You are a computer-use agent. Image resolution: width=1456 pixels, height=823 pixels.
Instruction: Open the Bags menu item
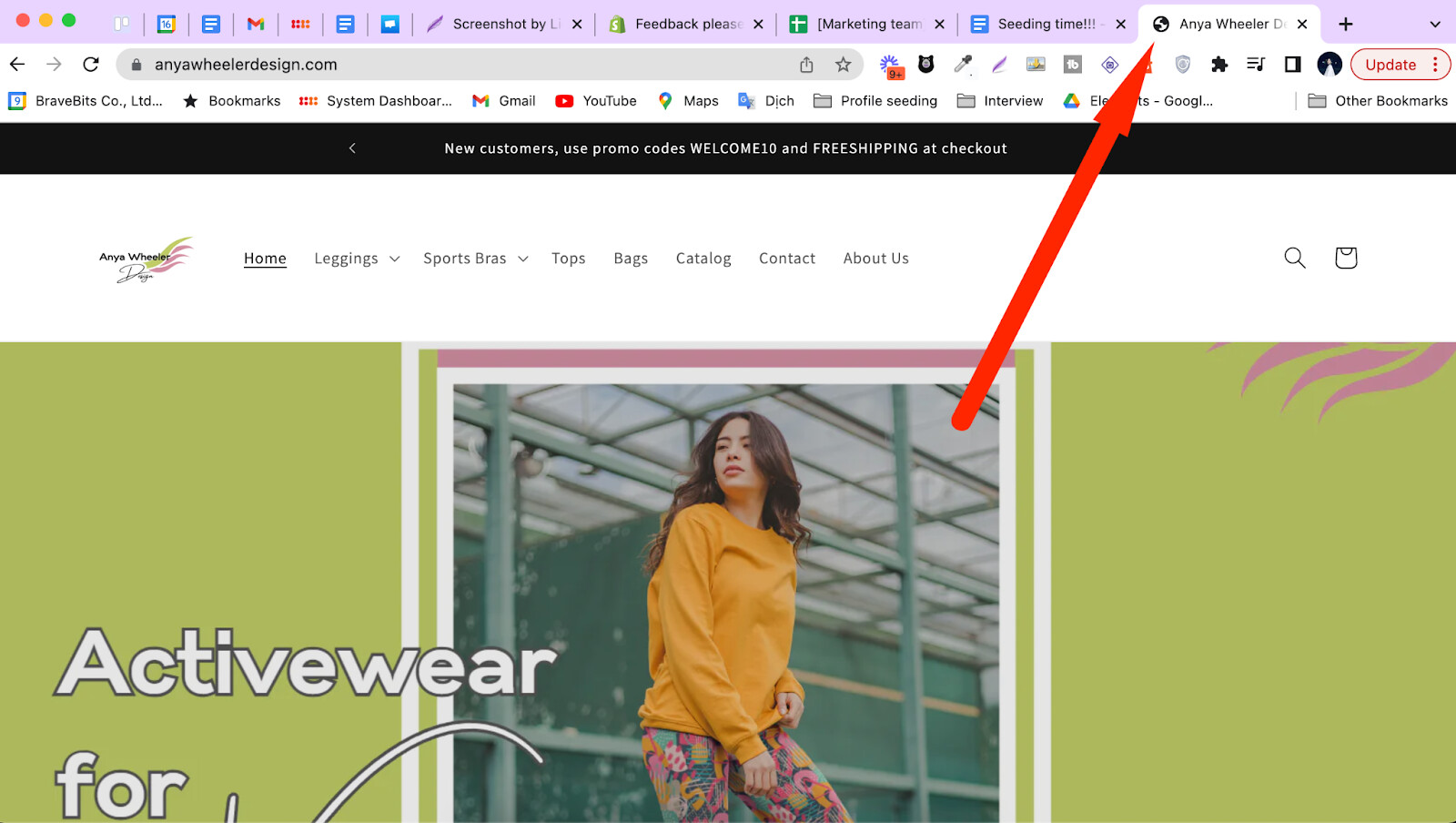pos(631,259)
